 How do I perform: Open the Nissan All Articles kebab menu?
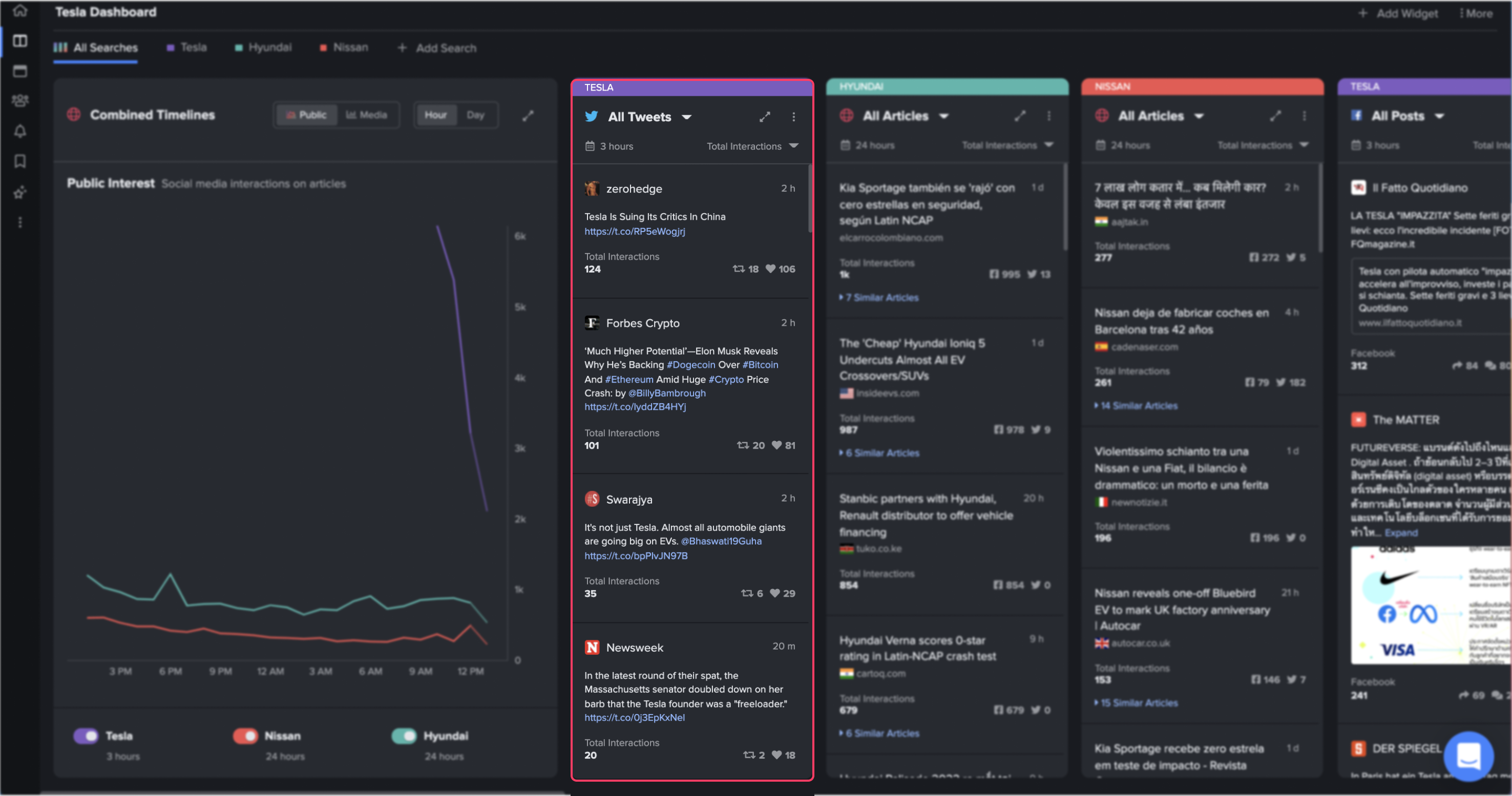1304,116
